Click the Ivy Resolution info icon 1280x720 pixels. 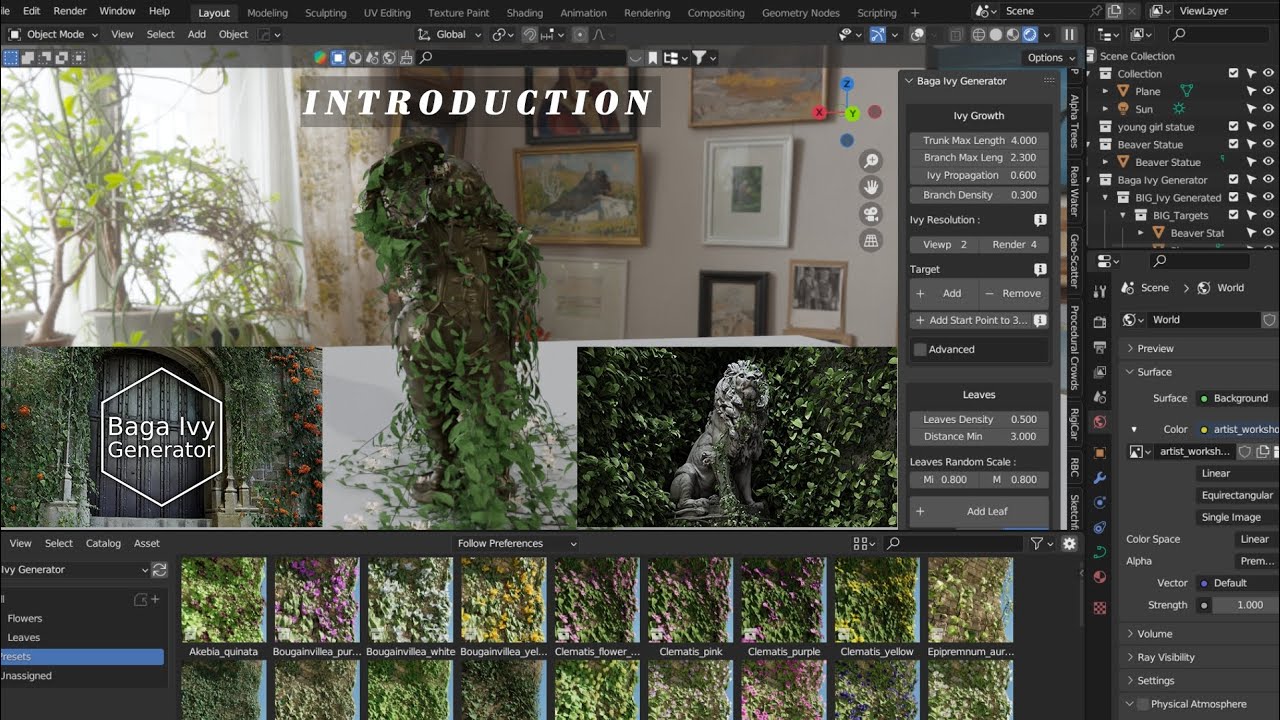point(1040,220)
